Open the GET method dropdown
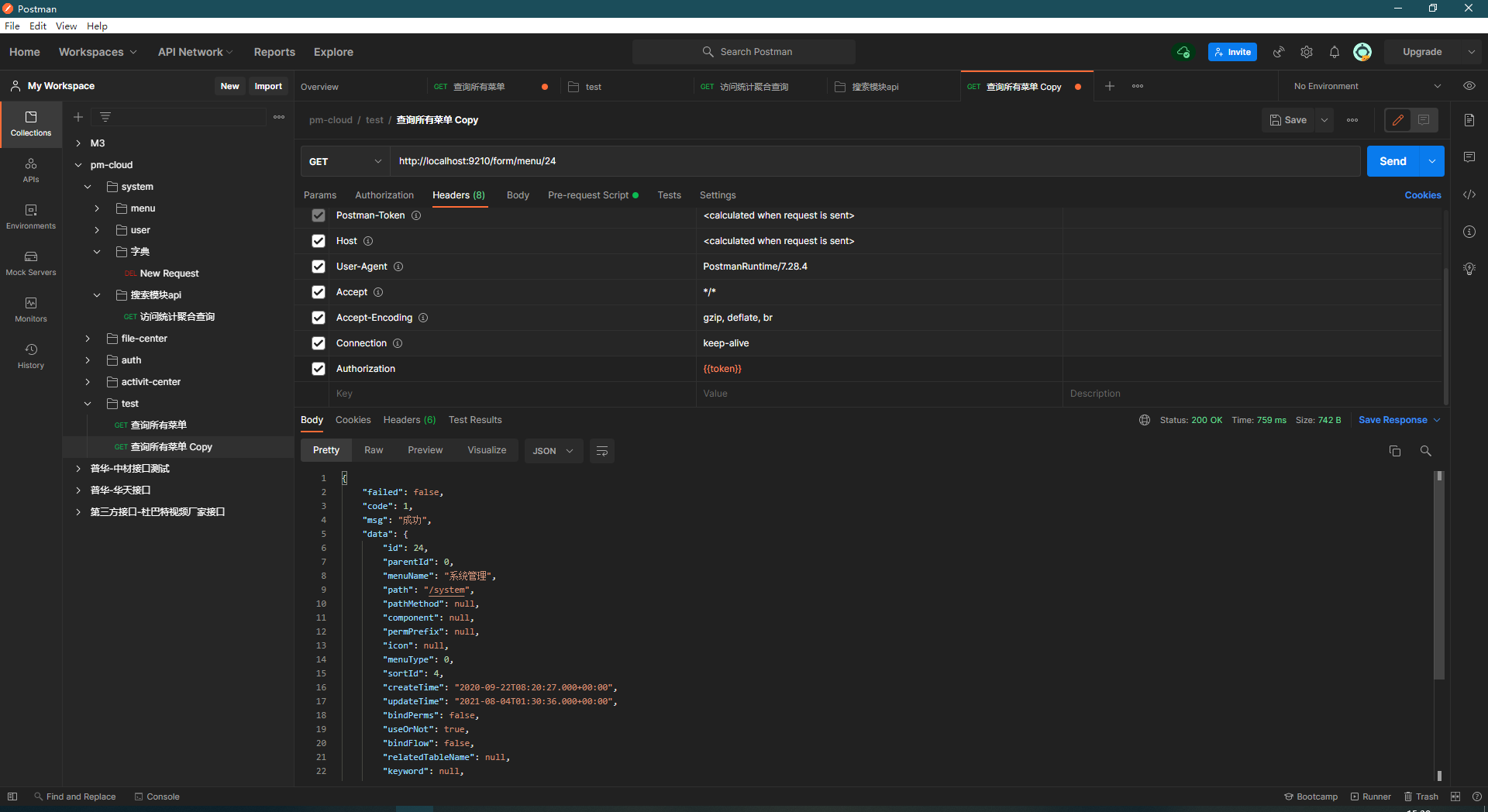The width and height of the screenshot is (1488, 812). 345,161
